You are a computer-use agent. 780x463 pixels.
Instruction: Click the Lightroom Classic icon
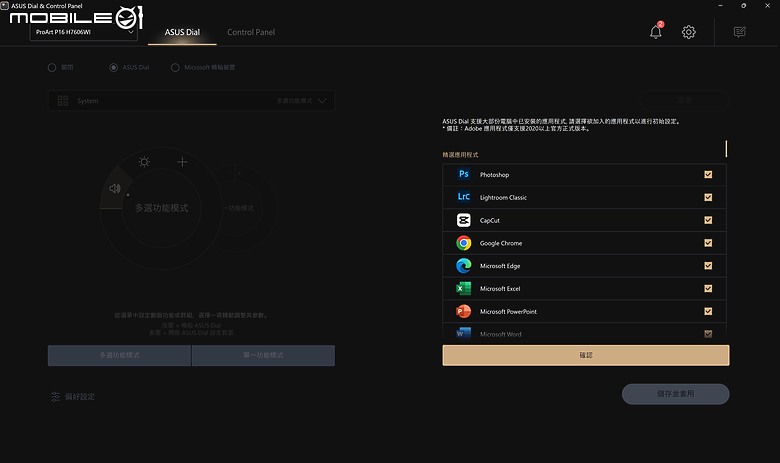tap(464, 197)
